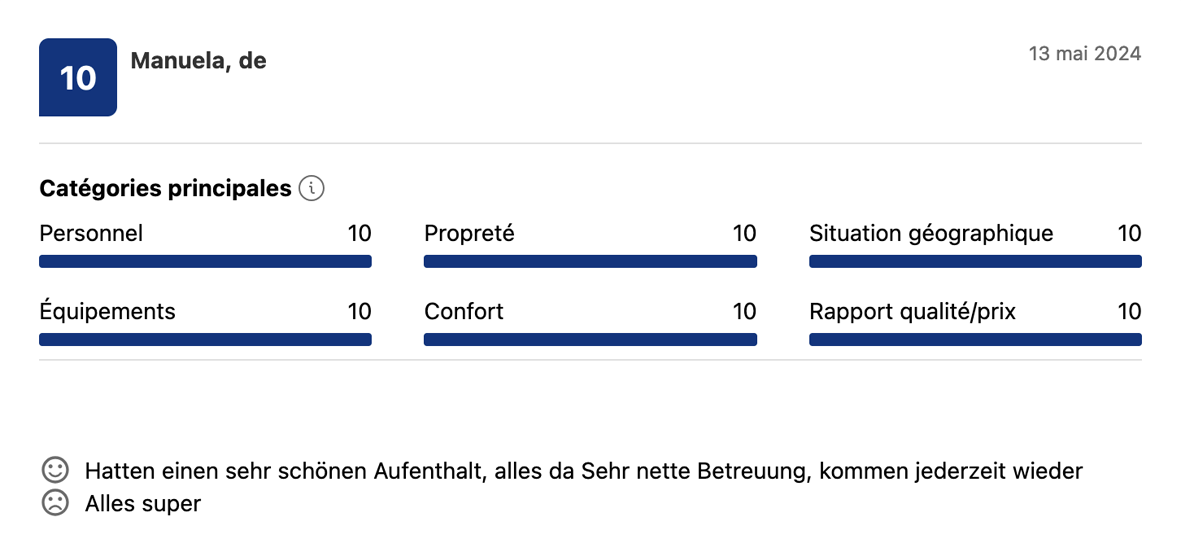This screenshot has height=539, width=1181.
Task: Click the Situation géographique rating bar
Action: 975,262
